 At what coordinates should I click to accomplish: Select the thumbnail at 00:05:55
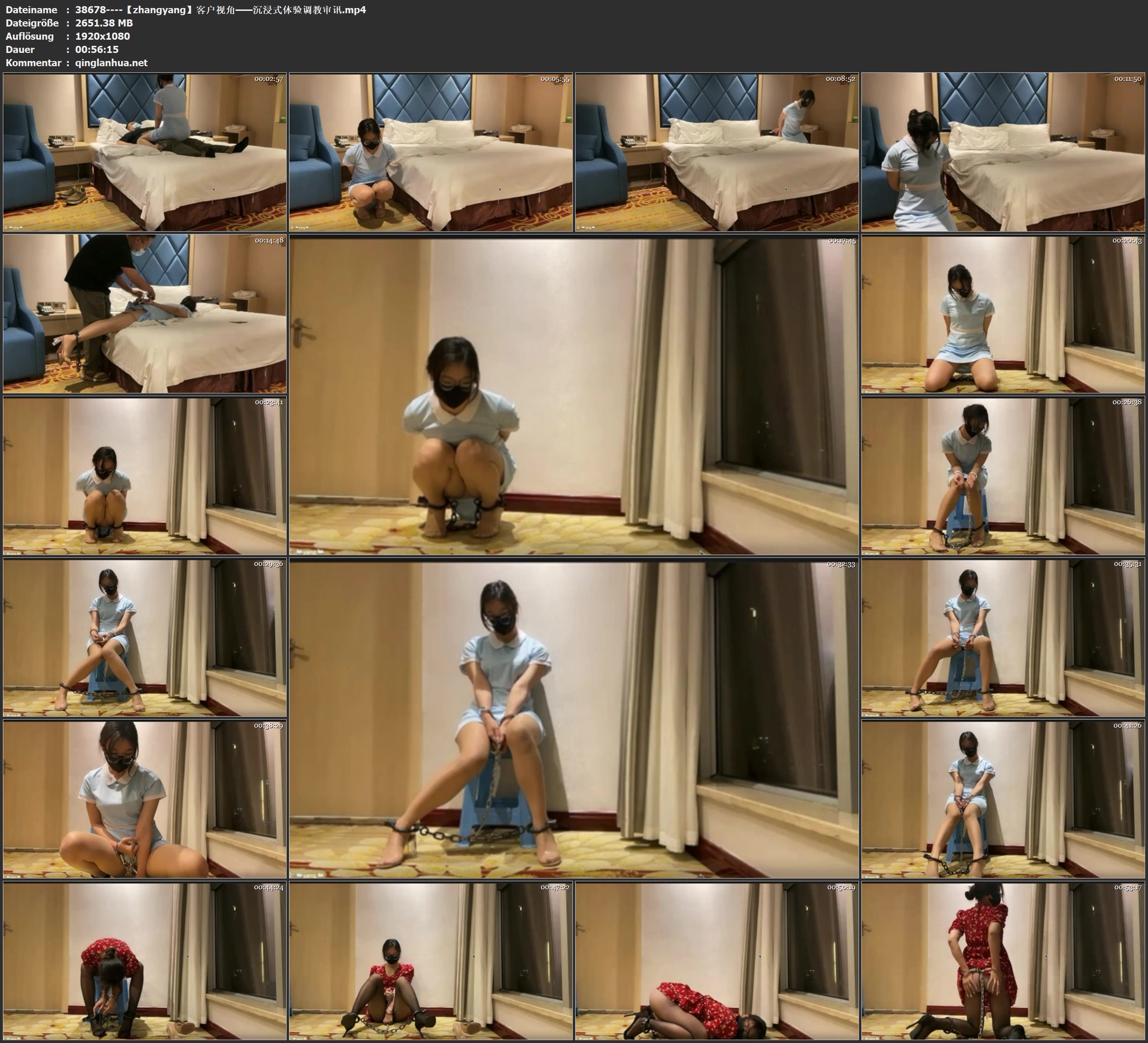click(430, 152)
